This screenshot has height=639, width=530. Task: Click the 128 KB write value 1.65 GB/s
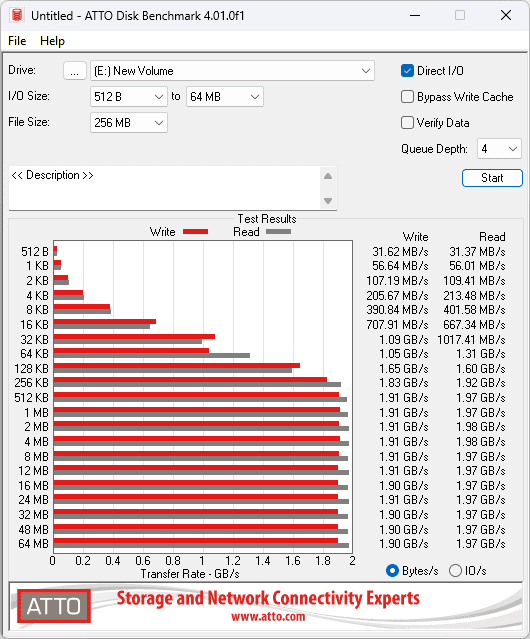404,369
